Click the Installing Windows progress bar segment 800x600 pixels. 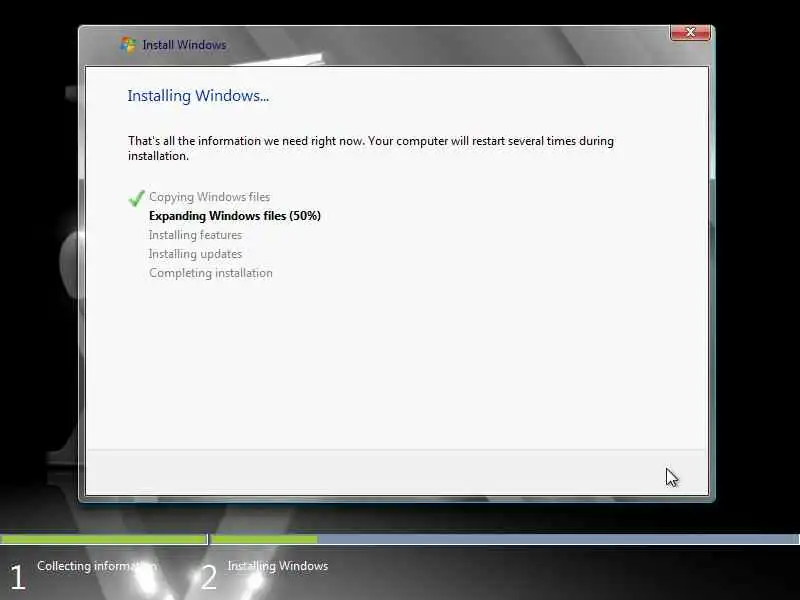[505, 539]
